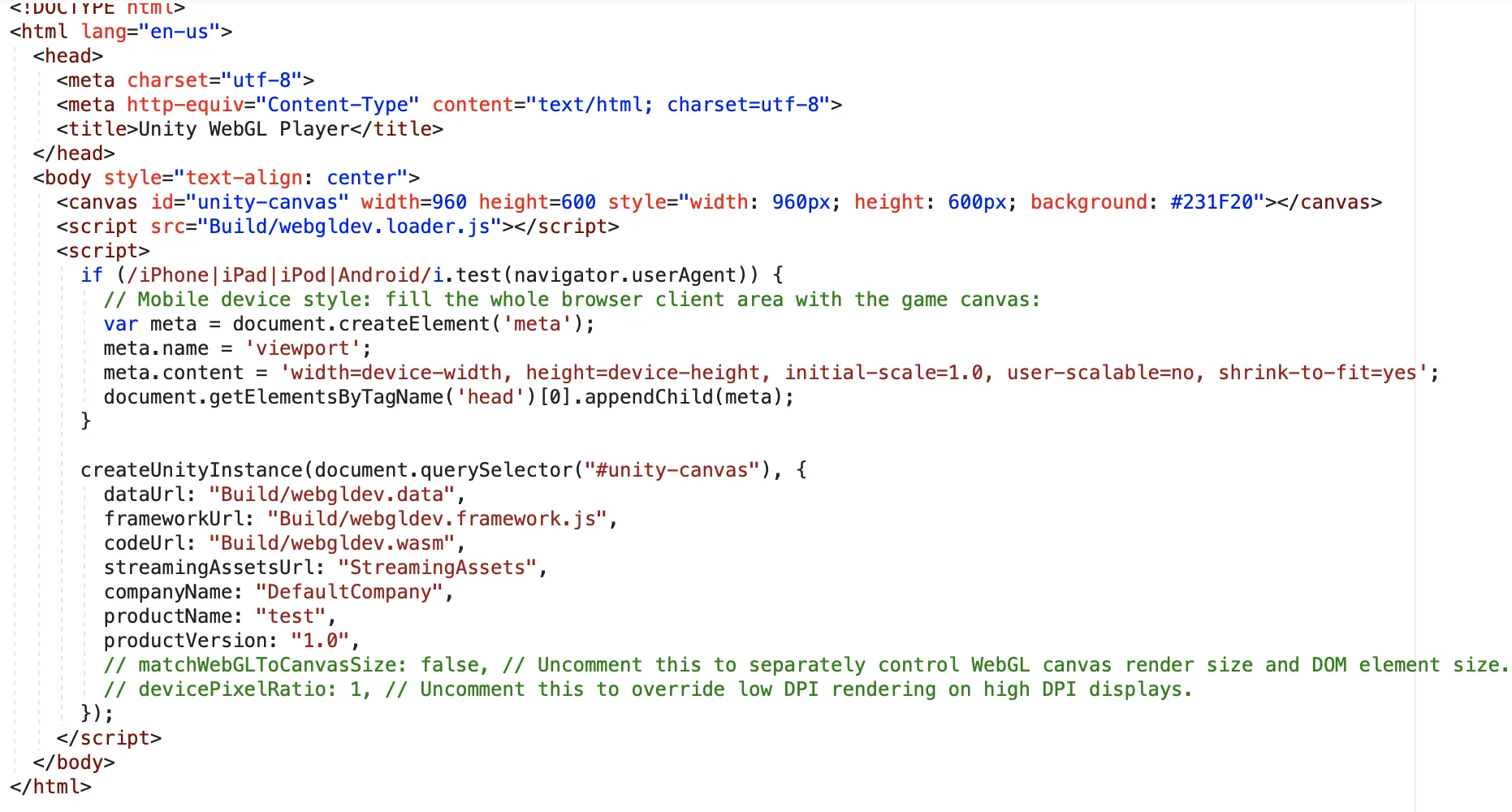Click the streamingAssetsUrl "StreamingAssets" value
The width and height of the screenshot is (1512, 812).
coord(438,568)
